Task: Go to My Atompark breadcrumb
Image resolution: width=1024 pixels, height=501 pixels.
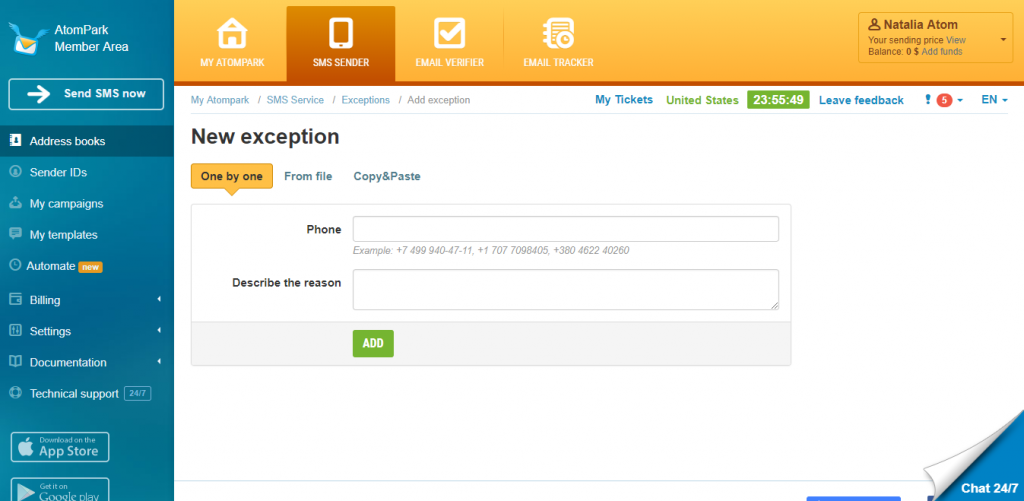Action: pos(220,100)
